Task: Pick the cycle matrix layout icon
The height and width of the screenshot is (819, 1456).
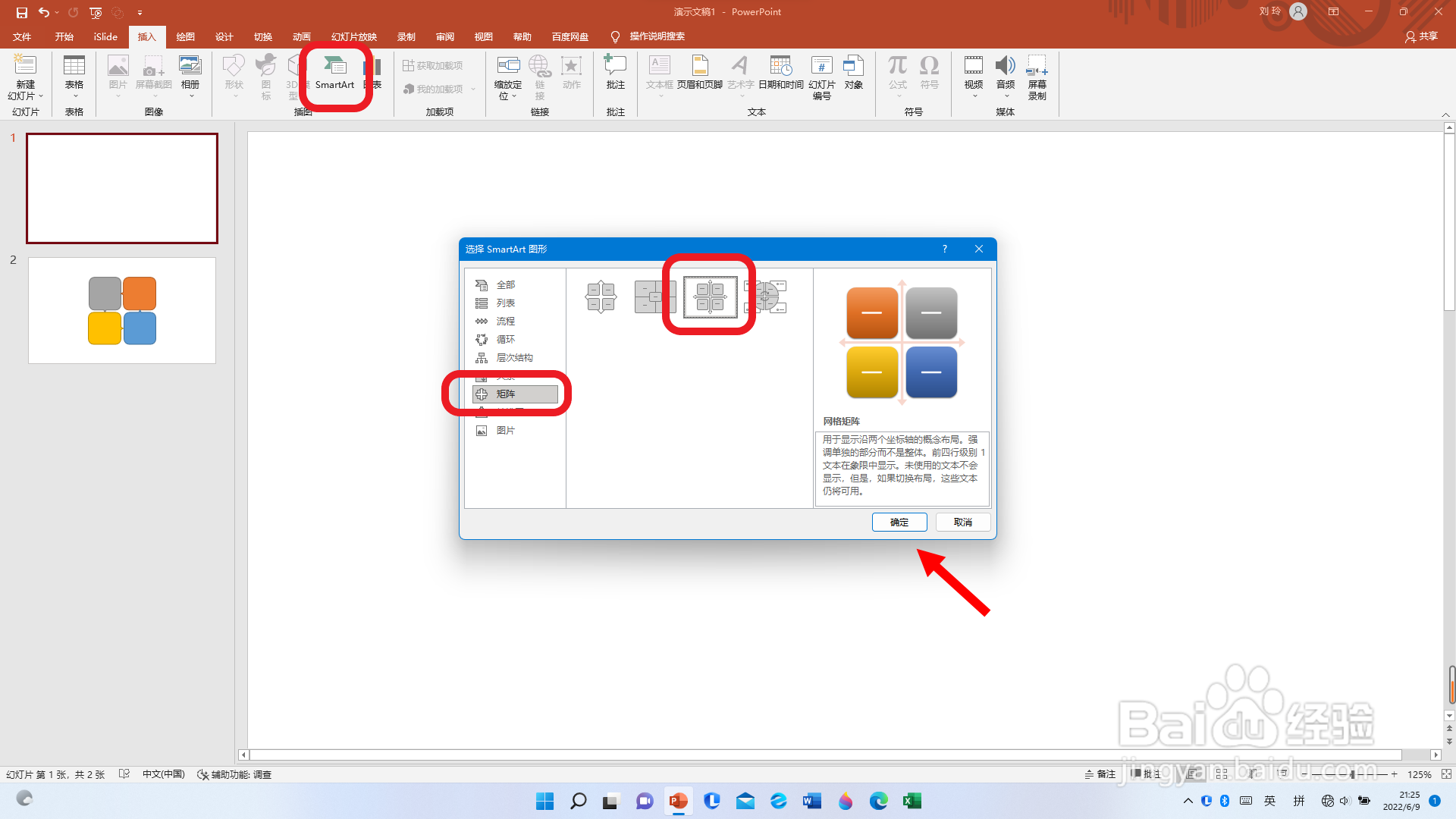Action: point(766,297)
